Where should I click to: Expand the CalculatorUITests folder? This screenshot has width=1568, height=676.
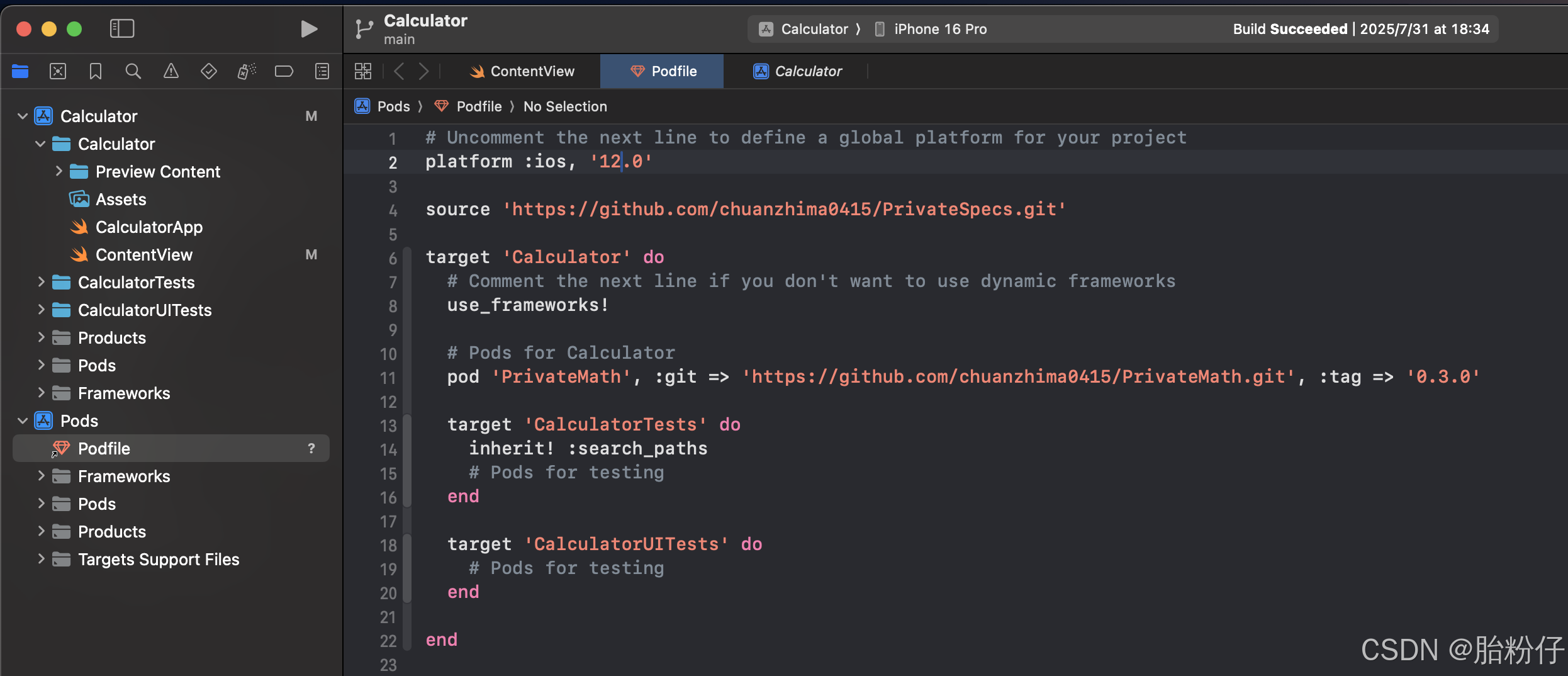[41, 310]
